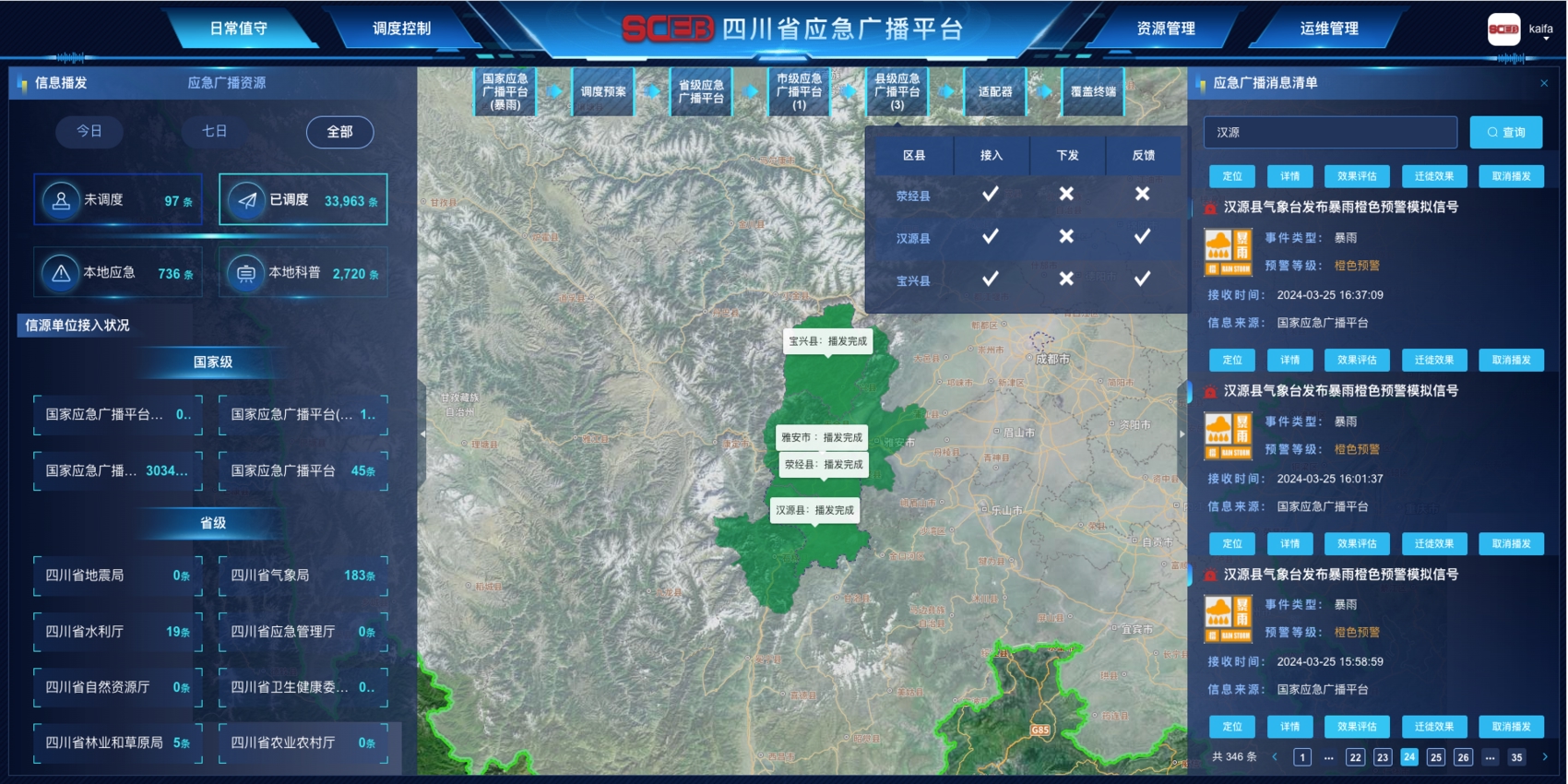Select the 今日 time filter
1568x784 pixels.
tap(89, 132)
